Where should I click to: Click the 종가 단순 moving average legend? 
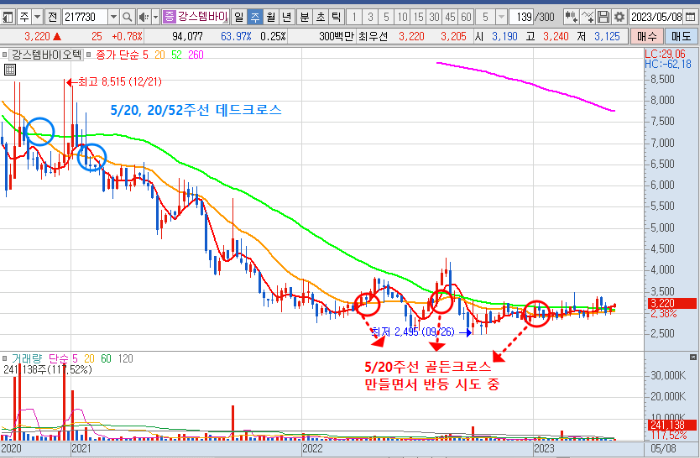coord(117,55)
